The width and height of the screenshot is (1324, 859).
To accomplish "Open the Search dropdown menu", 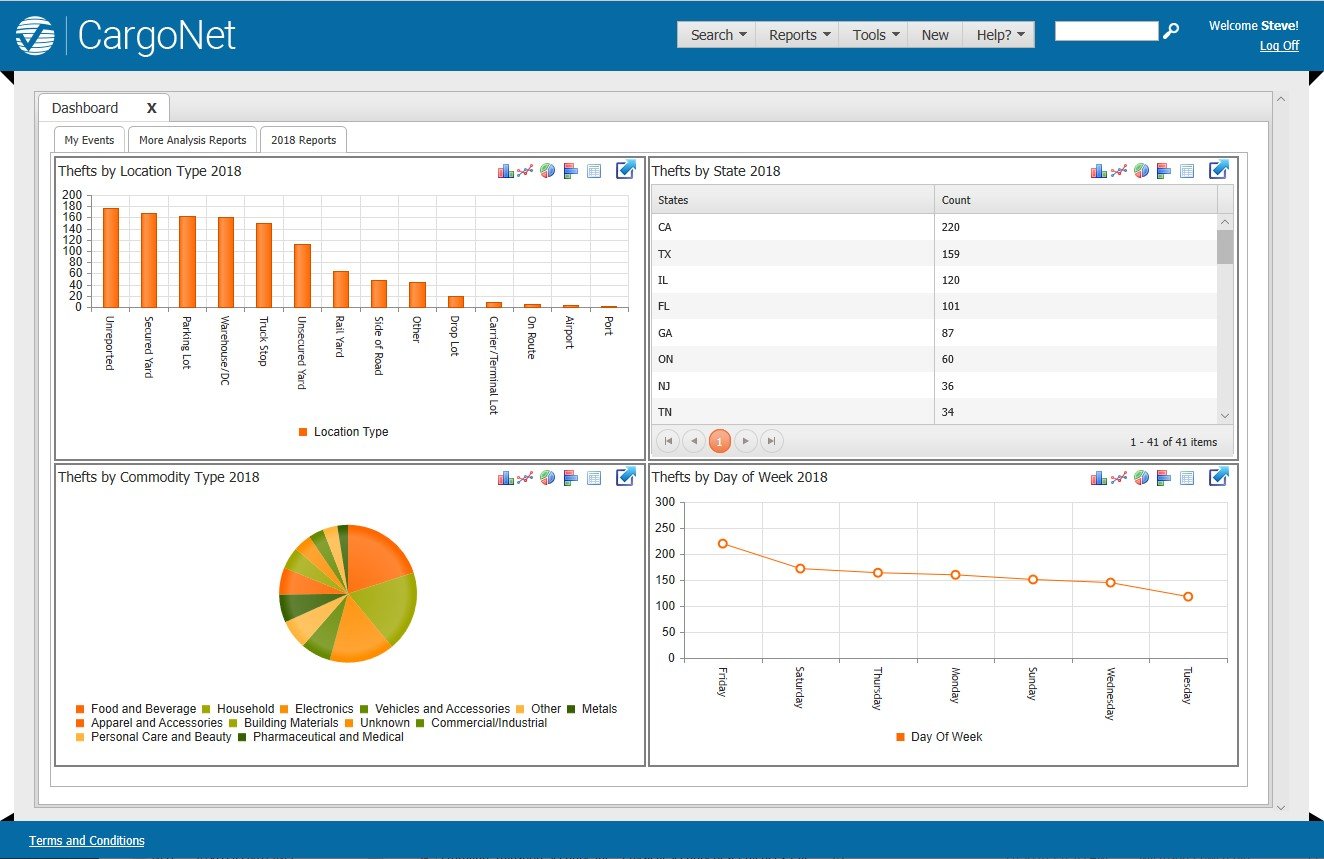I will (x=717, y=35).
